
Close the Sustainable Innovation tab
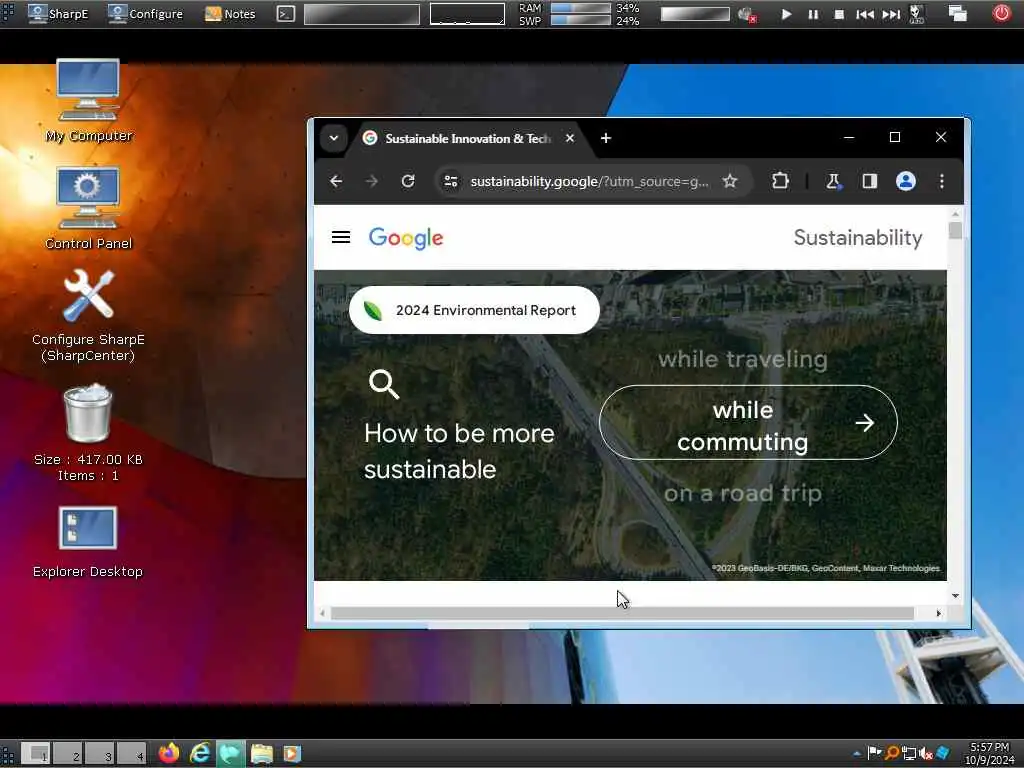point(569,138)
